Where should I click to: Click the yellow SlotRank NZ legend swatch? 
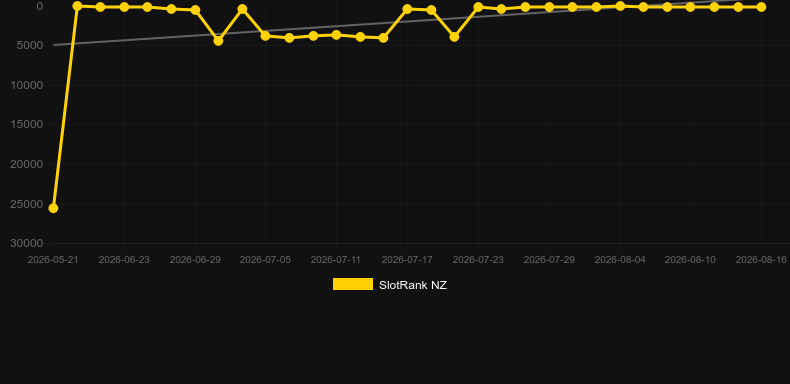(x=353, y=284)
